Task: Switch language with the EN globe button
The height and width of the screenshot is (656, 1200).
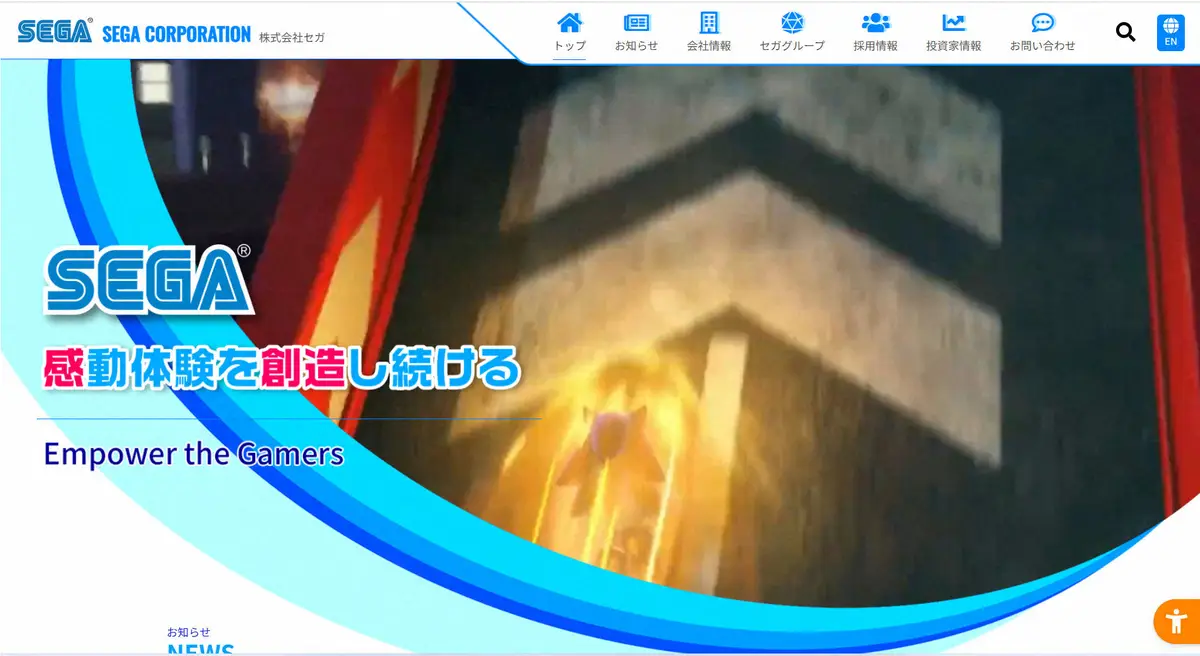Action: coord(1170,32)
